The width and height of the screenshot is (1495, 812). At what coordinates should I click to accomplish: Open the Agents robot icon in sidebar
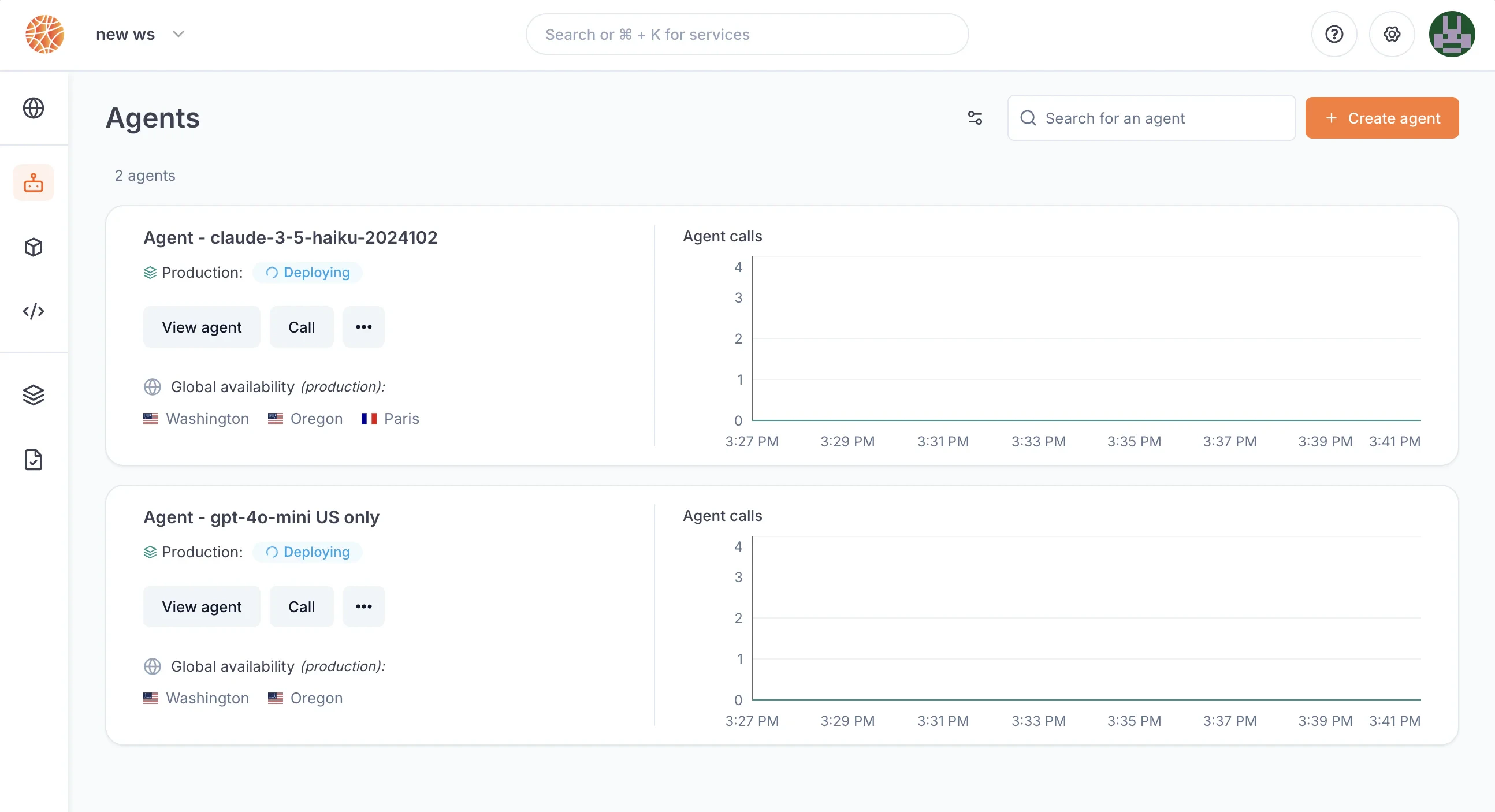[33, 182]
